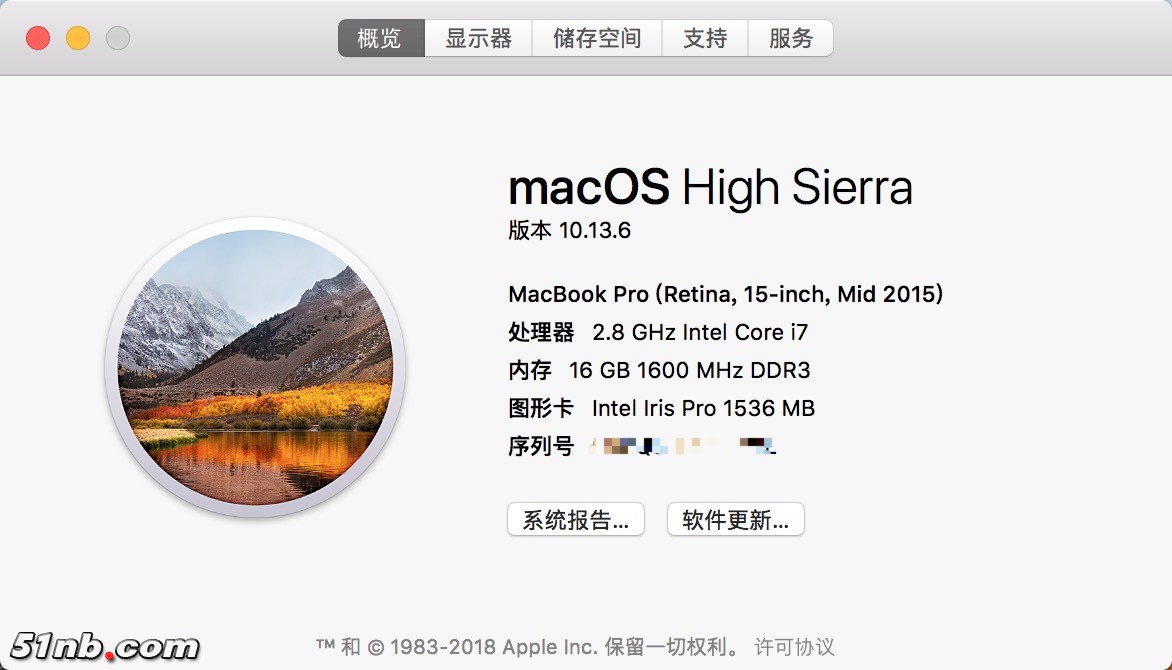The image size is (1172, 670).
Task: Click the macOS High Sierra mountain icon
Action: [255, 367]
